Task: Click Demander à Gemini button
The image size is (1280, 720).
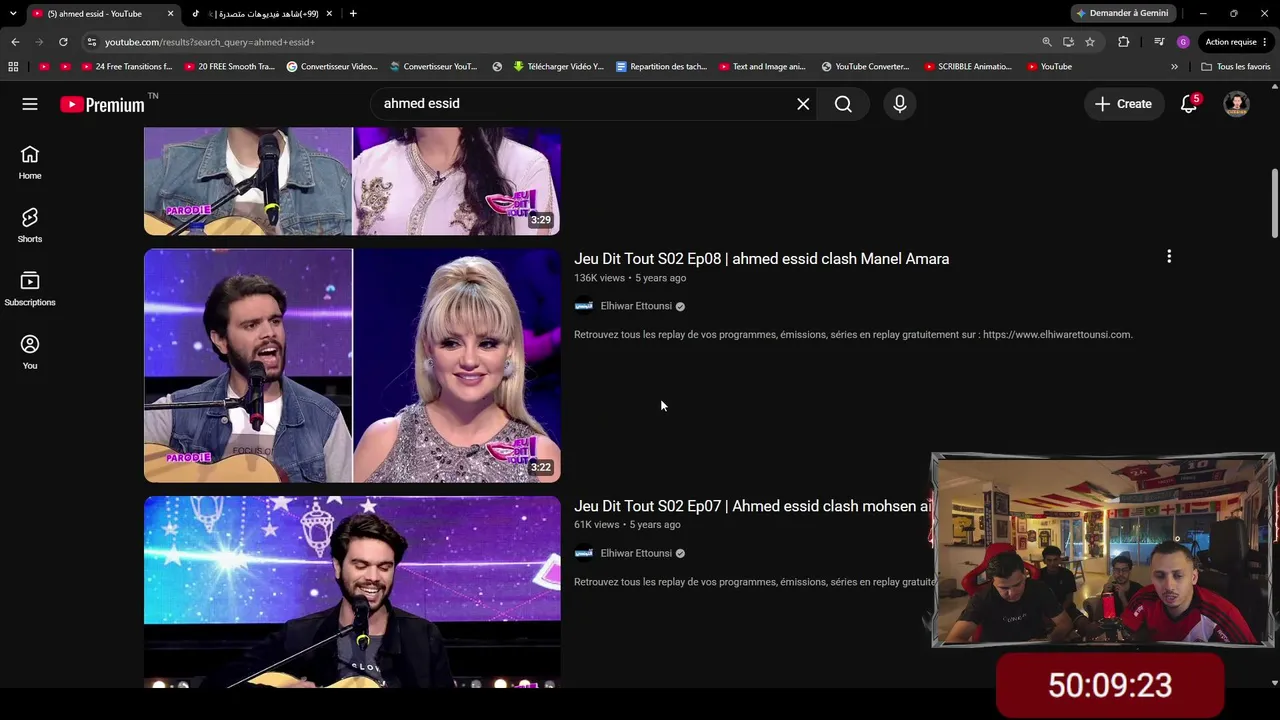Action: tap(1122, 13)
